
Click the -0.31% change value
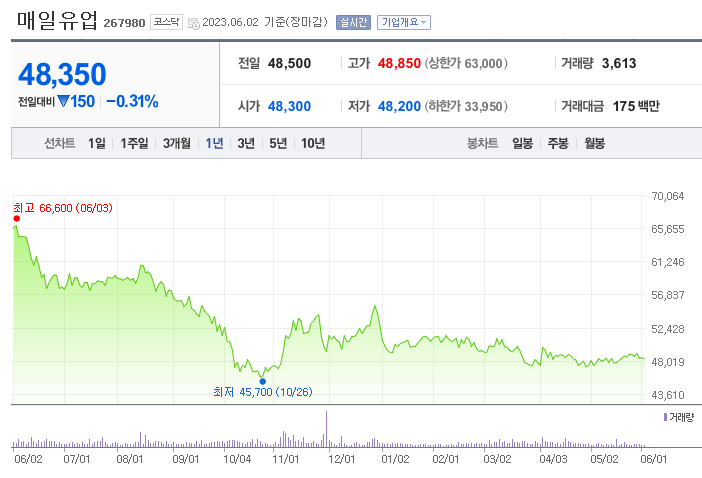(132, 102)
